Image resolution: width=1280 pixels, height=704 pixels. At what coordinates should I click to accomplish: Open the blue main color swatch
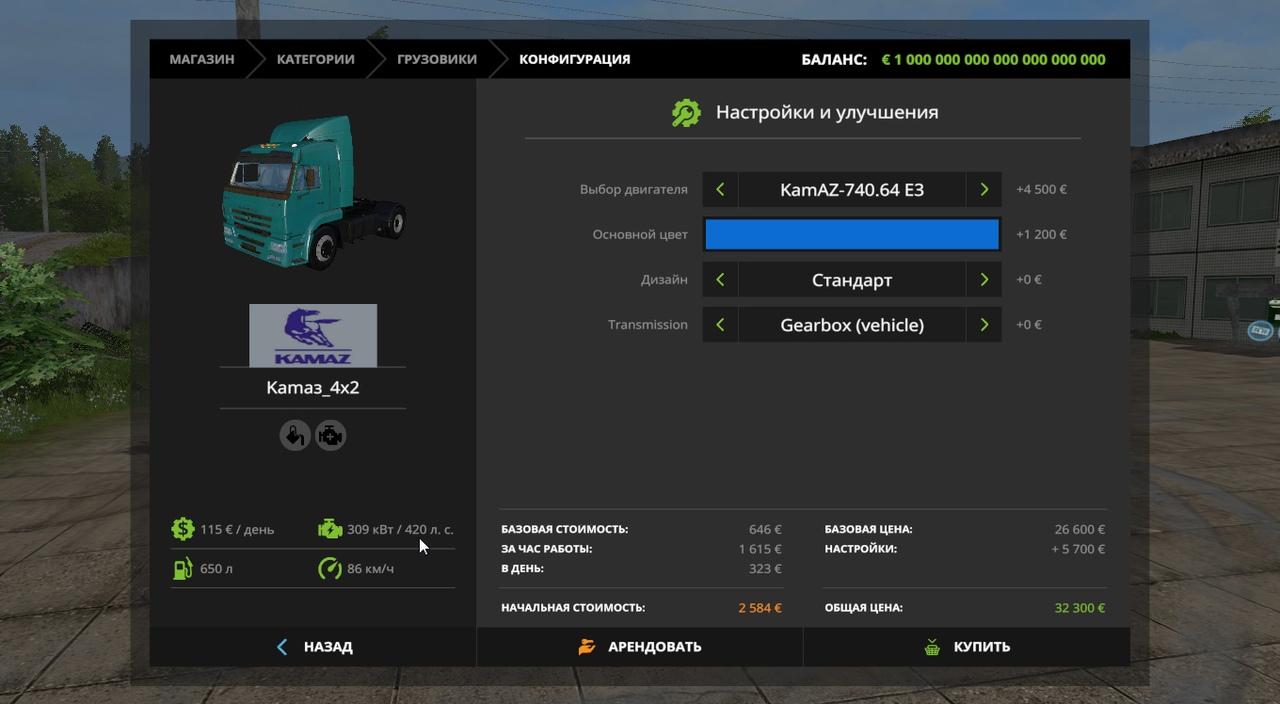[852, 234]
